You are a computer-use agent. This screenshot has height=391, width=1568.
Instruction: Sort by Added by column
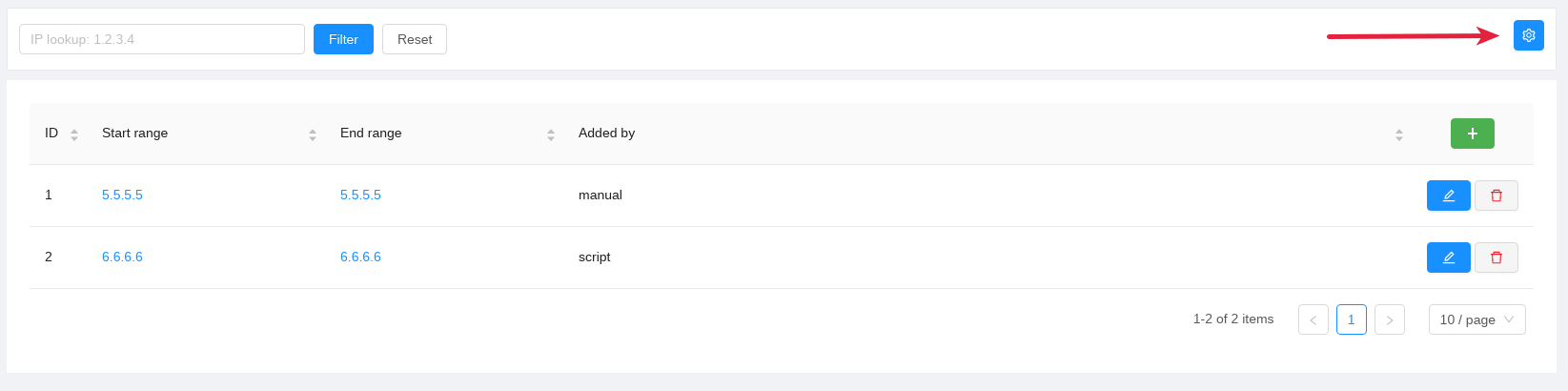pos(1398,134)
